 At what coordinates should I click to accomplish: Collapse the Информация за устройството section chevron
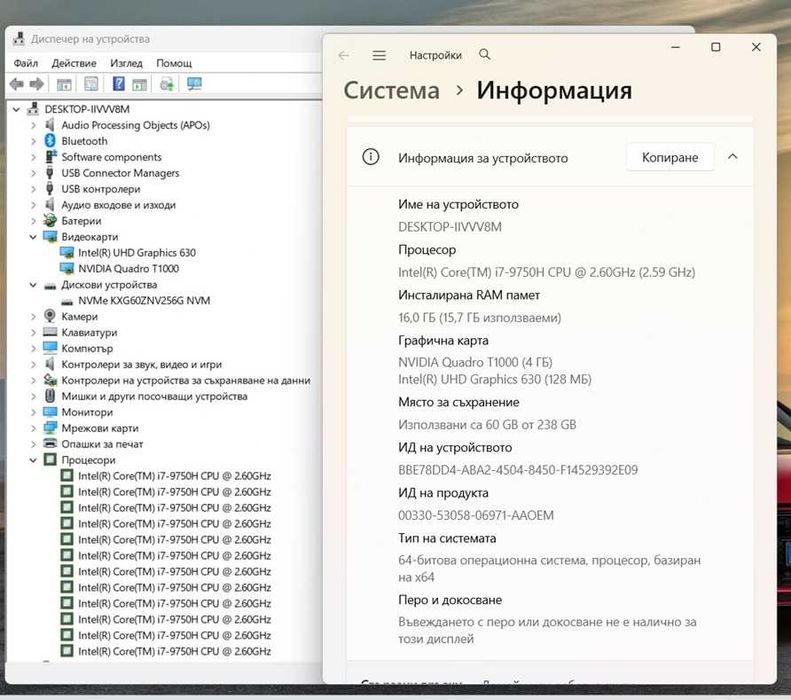732,157
